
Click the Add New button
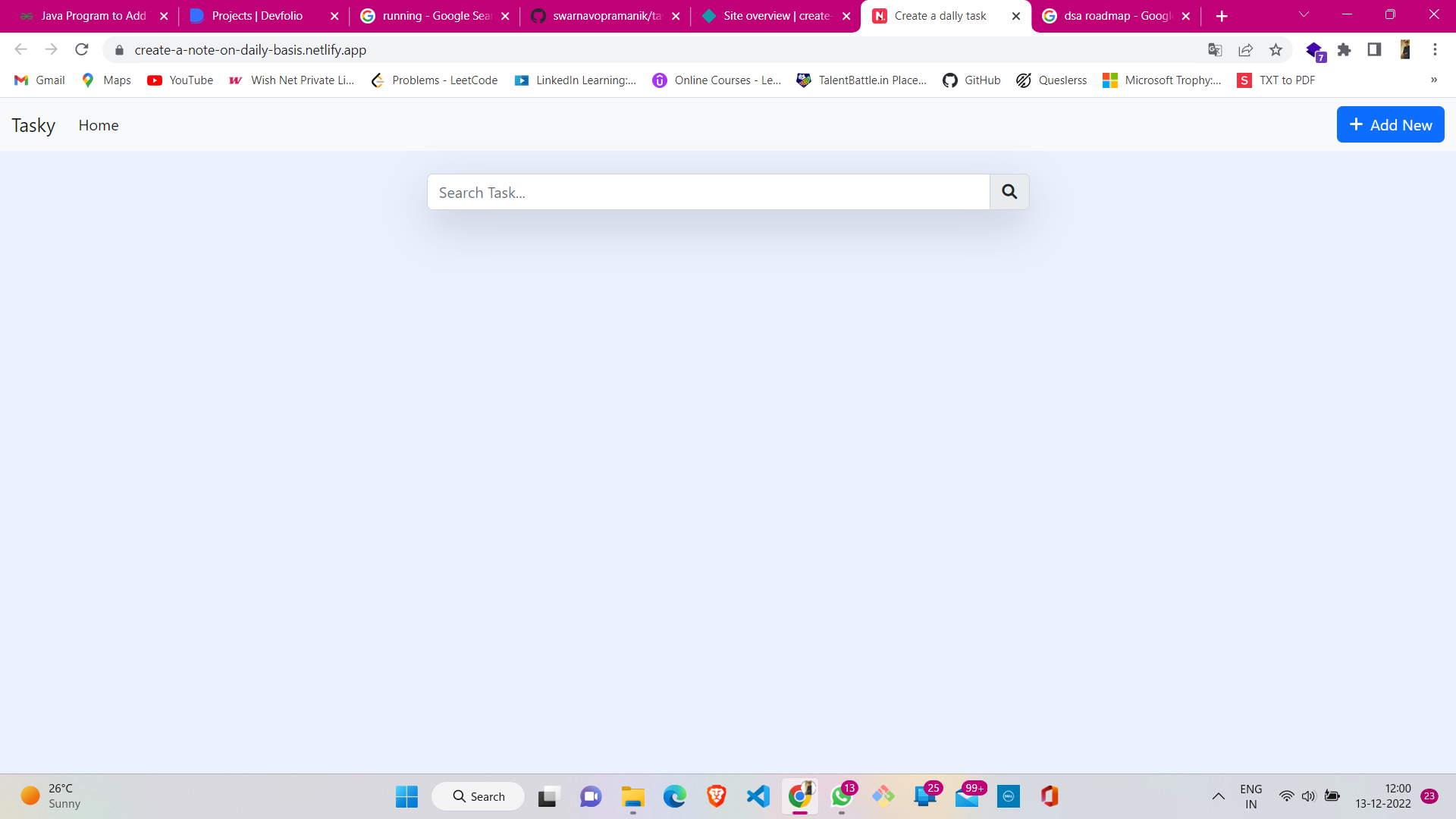pyautogui.click(x=1389, y=125)
